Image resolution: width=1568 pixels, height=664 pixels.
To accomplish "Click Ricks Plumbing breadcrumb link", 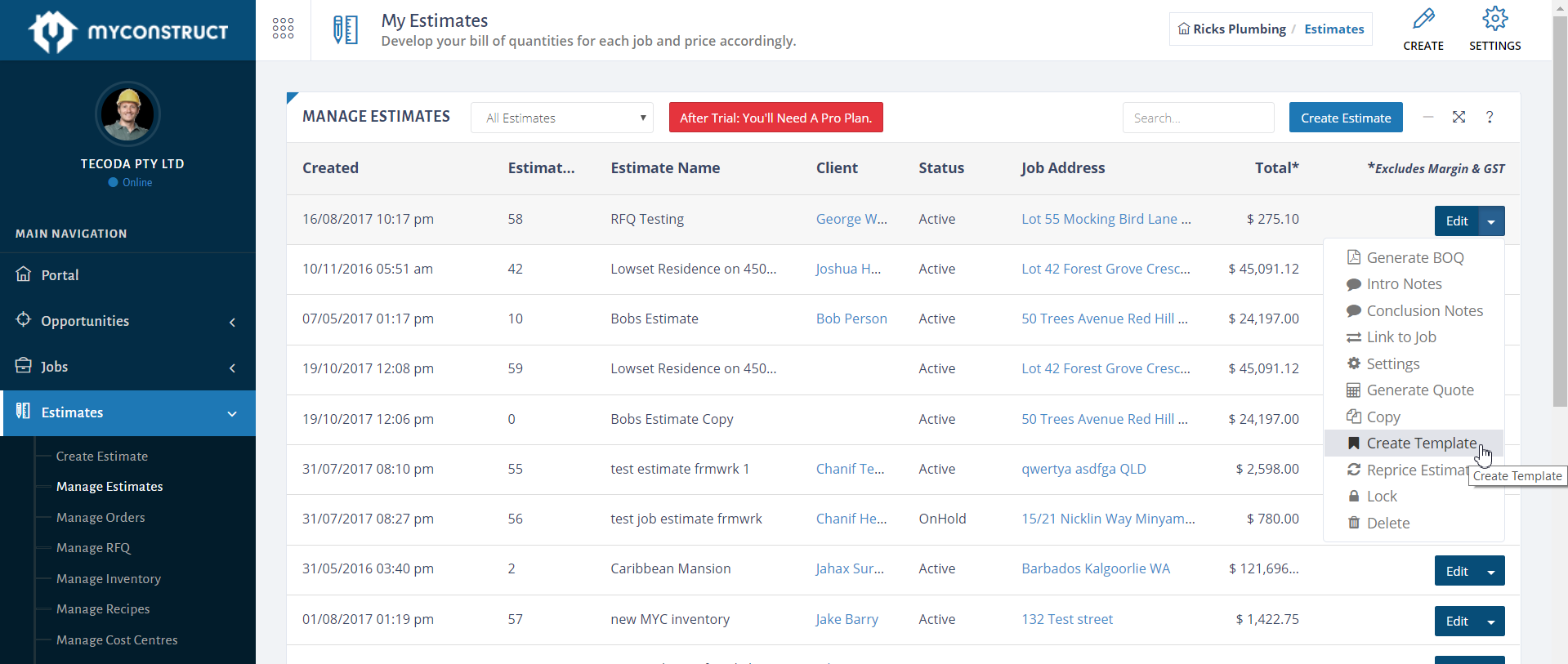I will [1239, 29].
